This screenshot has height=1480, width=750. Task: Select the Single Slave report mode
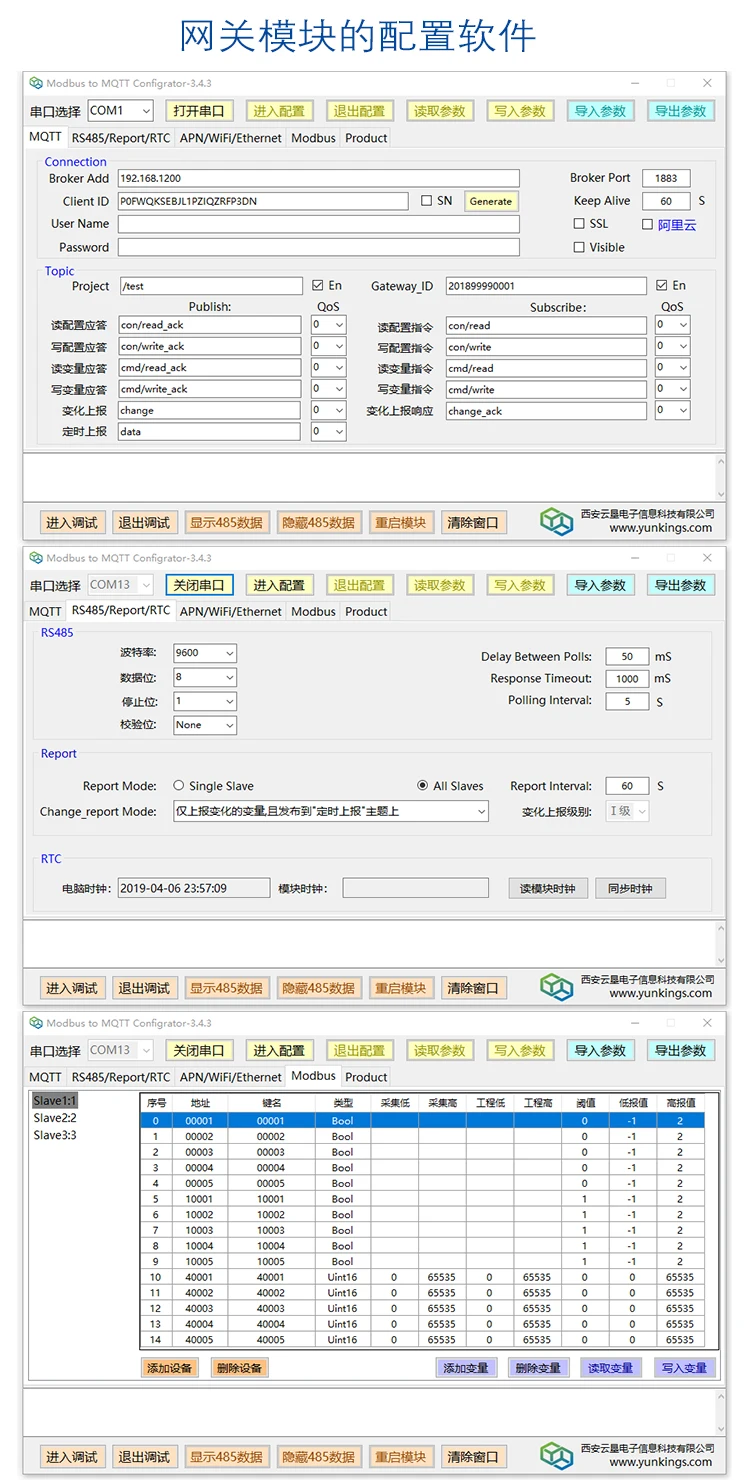point(179,786)
